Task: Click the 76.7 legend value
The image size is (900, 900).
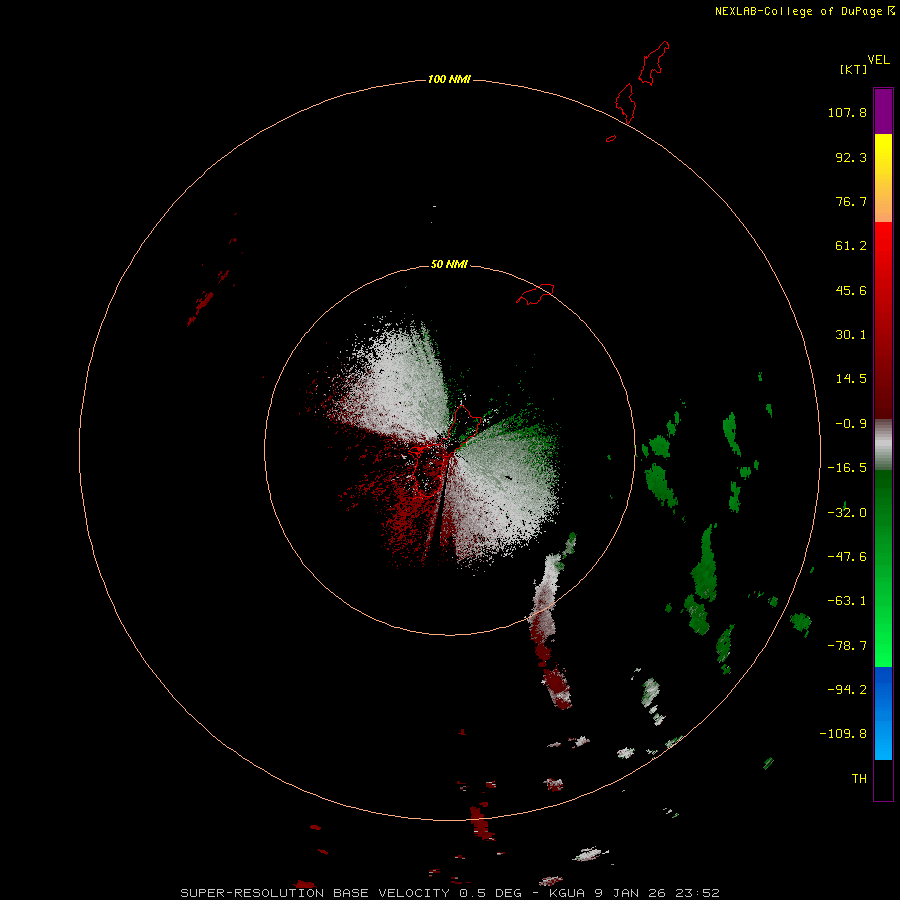Action: coord(851,201)
